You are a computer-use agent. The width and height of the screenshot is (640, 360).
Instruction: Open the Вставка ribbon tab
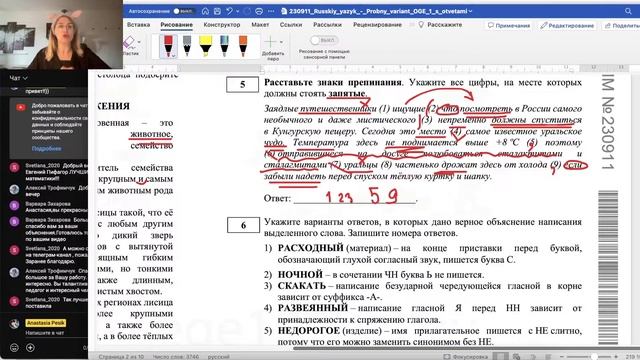(x=138, y=25)
